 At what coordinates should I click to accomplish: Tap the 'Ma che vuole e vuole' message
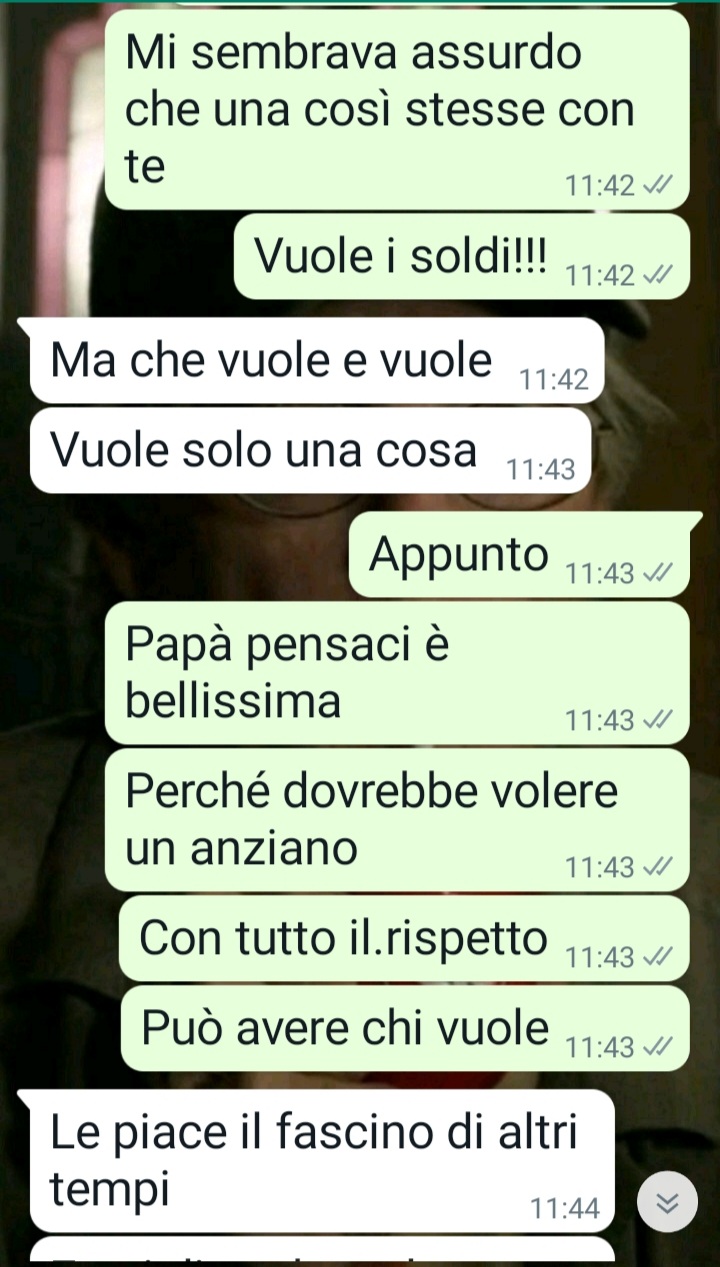pos(317,362)
